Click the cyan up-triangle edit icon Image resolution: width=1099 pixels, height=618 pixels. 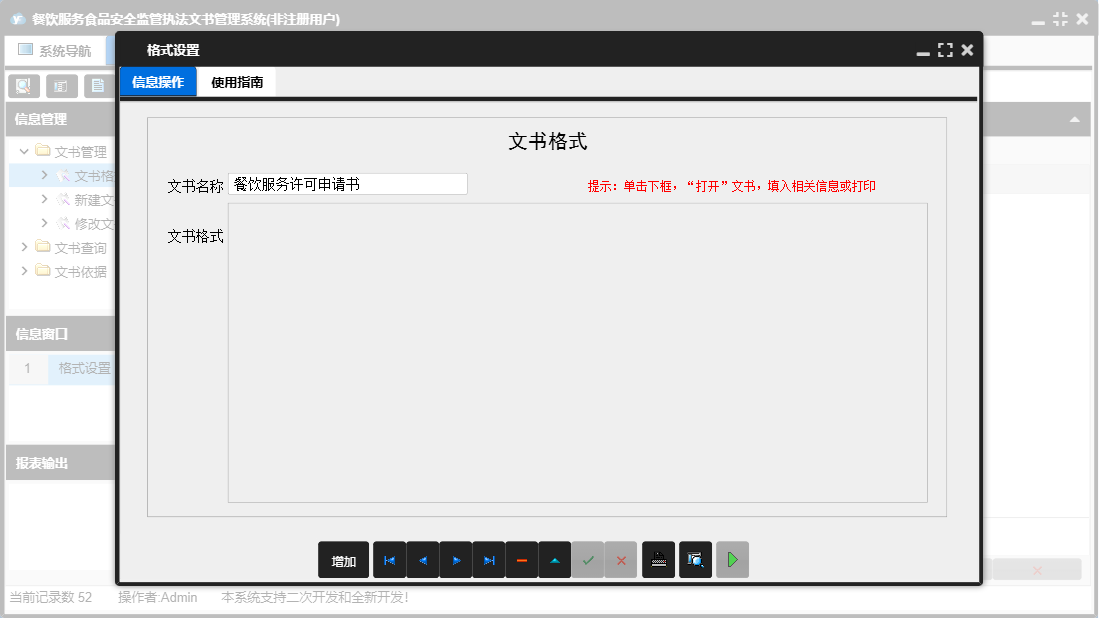pos(555,560)
